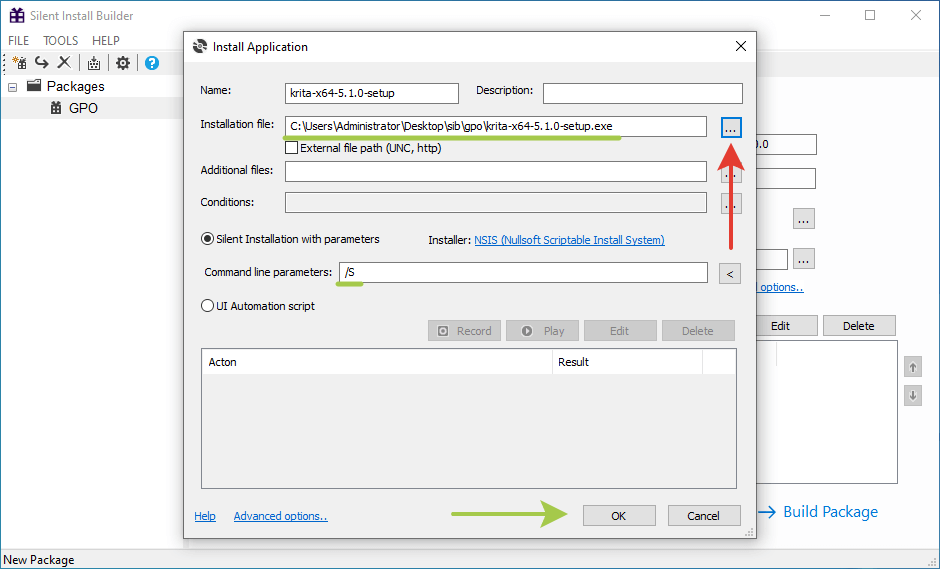Click the dialog's Delete button beside Edit
Screen dimensions: 940x569
coord(698,331)
